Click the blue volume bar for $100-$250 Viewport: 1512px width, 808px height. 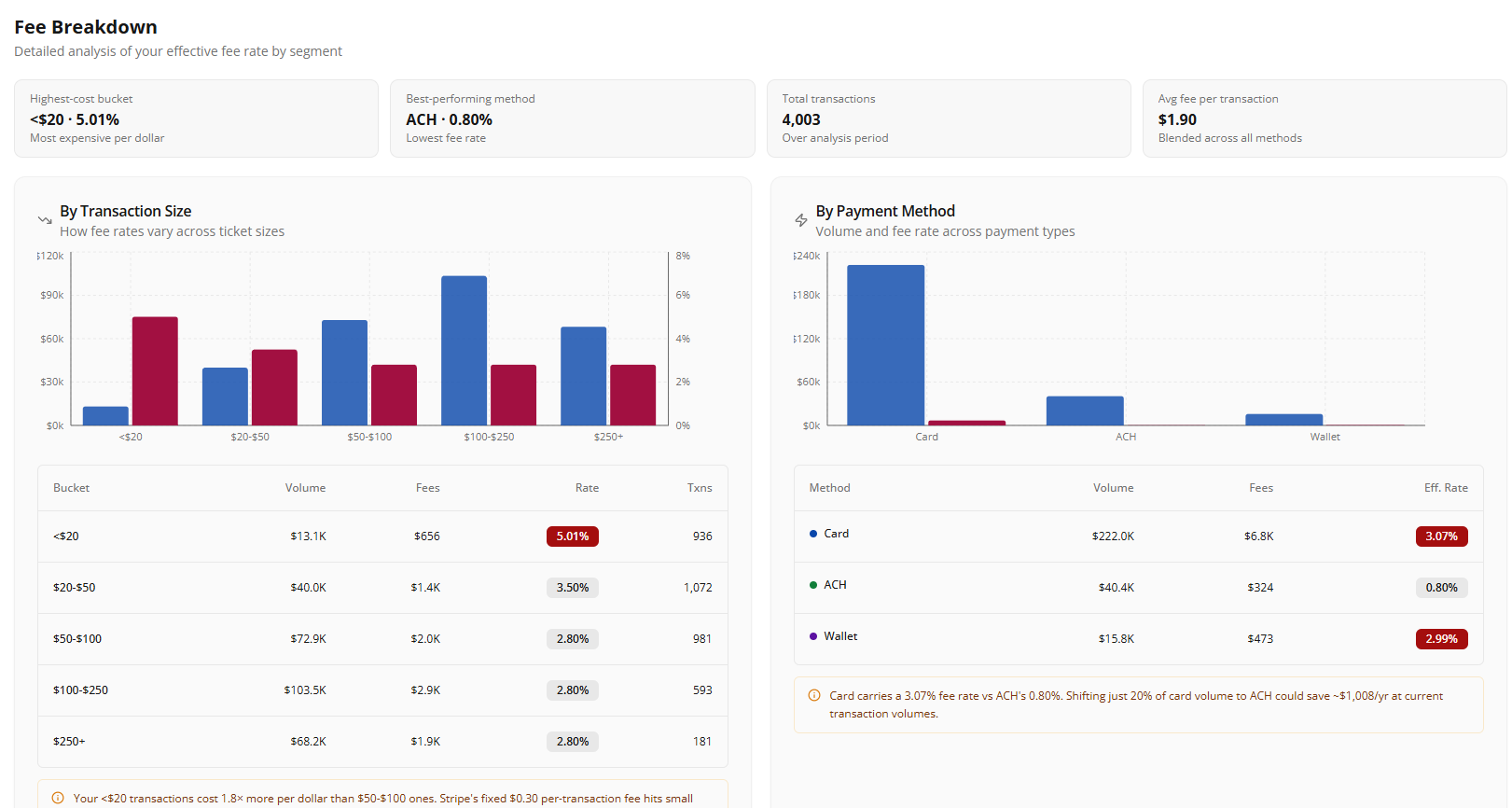click(464, 351)
